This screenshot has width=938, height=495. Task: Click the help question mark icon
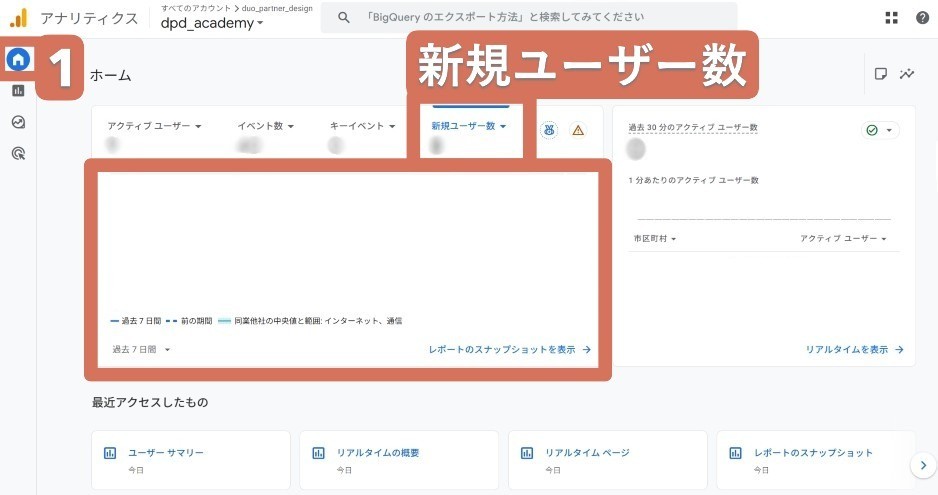pyautogui.click(x=922, y=18)
